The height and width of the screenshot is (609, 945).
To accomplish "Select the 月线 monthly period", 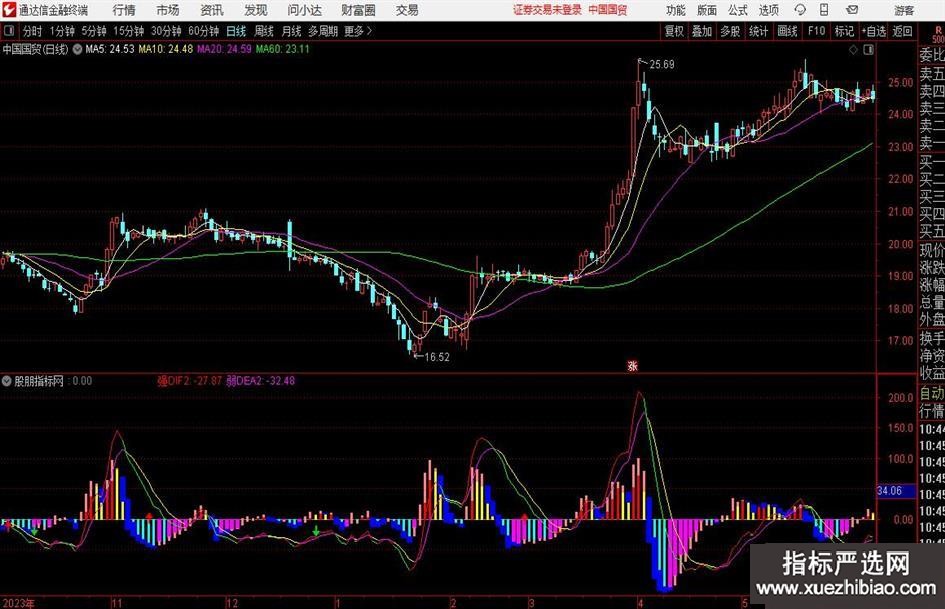I will (x=291, y=31).
